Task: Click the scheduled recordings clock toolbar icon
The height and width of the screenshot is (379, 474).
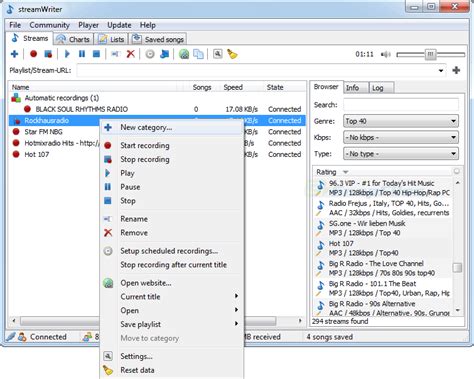Action: [x=150, y=54]
